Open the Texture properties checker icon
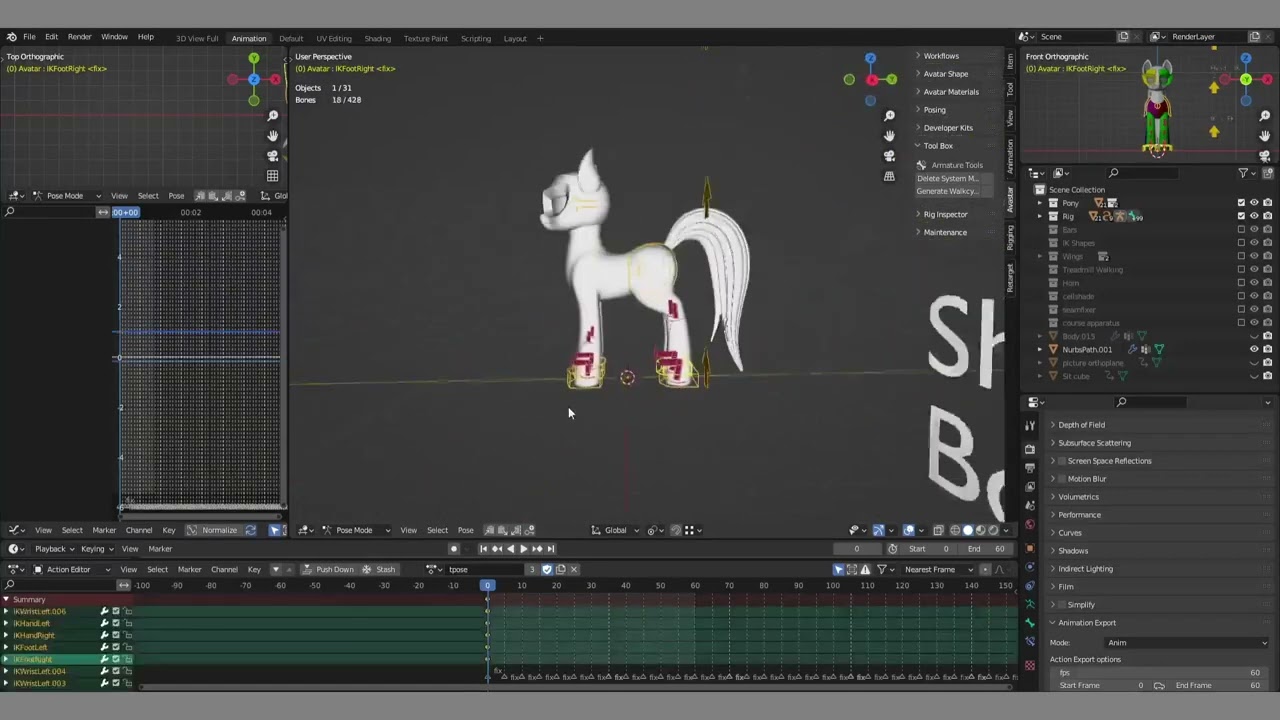The width and height of the screenshot is (1280, 720). click(1030, 665)
